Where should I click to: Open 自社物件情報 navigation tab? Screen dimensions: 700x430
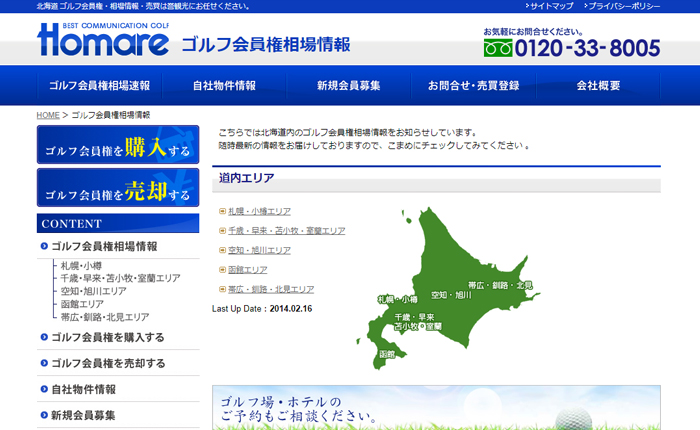click(224, 86)
